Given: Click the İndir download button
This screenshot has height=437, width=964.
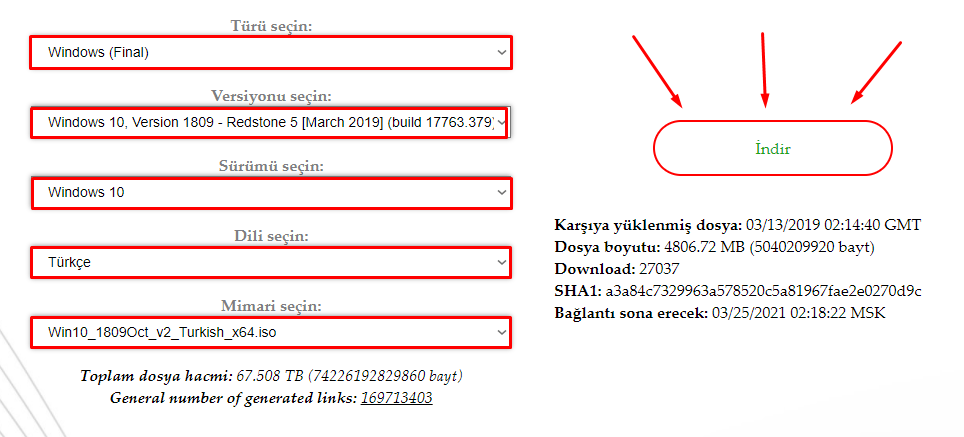Looking at the screenshot, I should pos(772,148).
